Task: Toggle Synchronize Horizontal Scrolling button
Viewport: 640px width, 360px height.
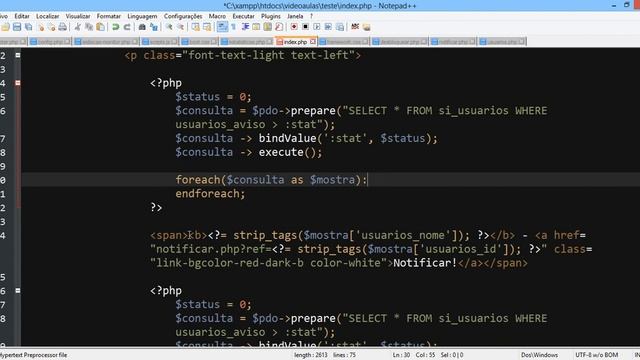Action: 207,27
